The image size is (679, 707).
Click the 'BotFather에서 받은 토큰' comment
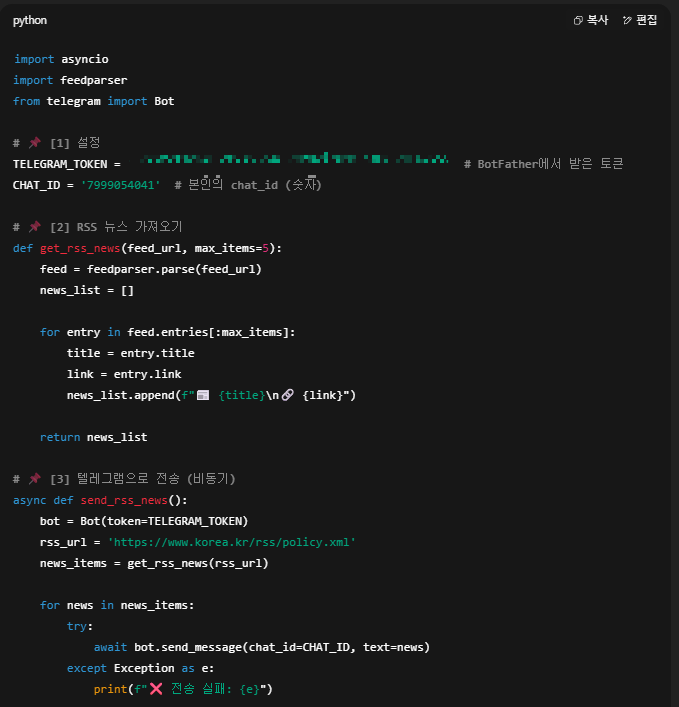pyautogui.click(x=543, y=164)
